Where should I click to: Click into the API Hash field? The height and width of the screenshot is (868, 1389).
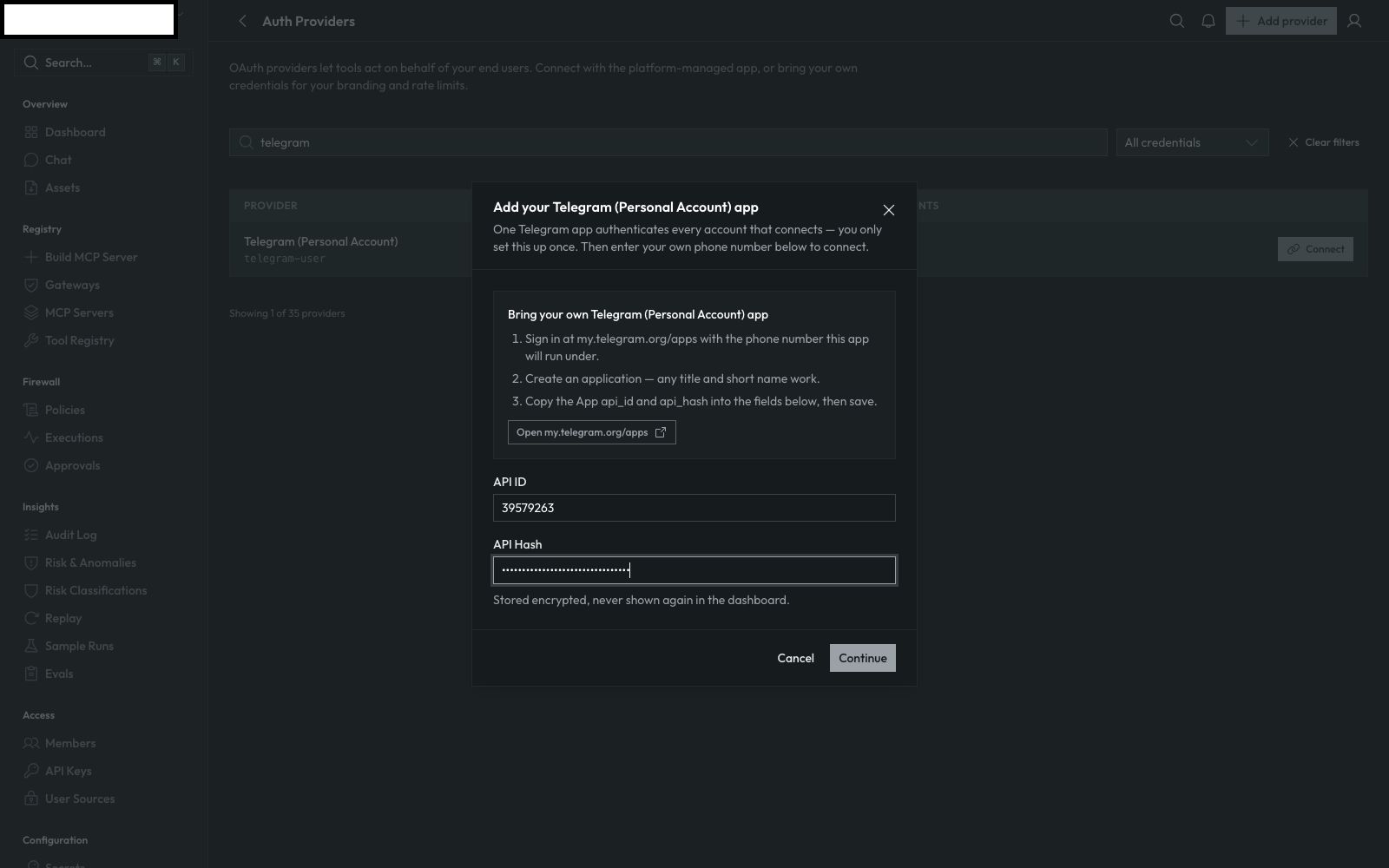click(694, 570)
